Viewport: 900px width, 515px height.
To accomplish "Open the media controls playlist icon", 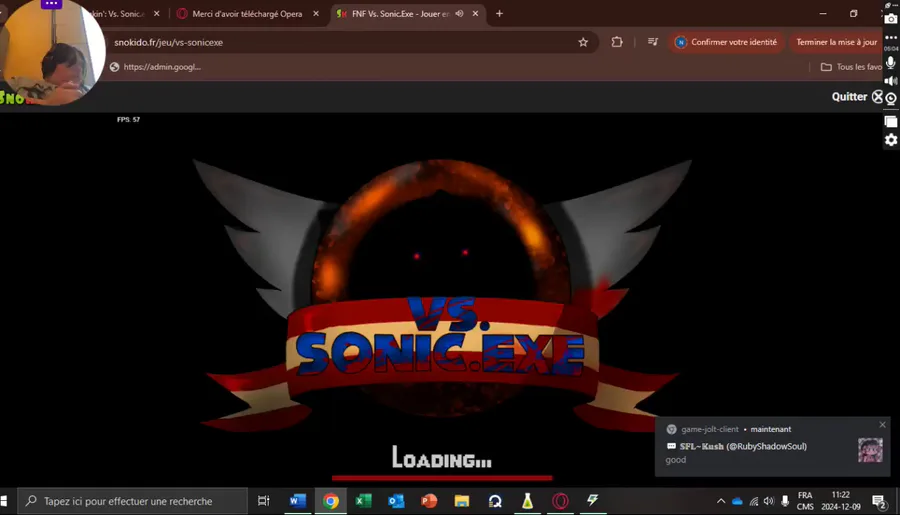I will (x=653, y=42).
